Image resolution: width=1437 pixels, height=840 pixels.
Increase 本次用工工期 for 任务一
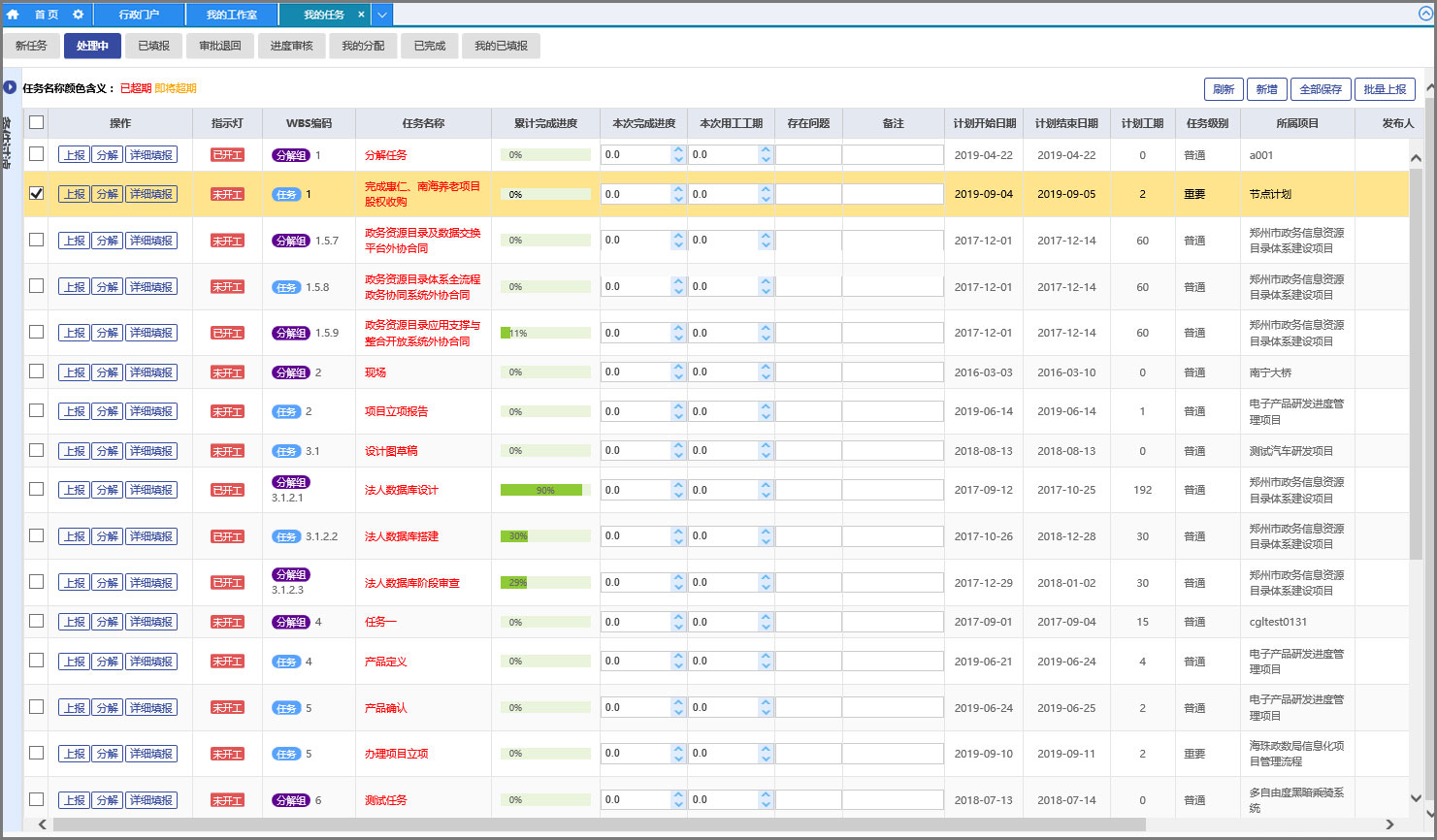click(x=766, y=618)
